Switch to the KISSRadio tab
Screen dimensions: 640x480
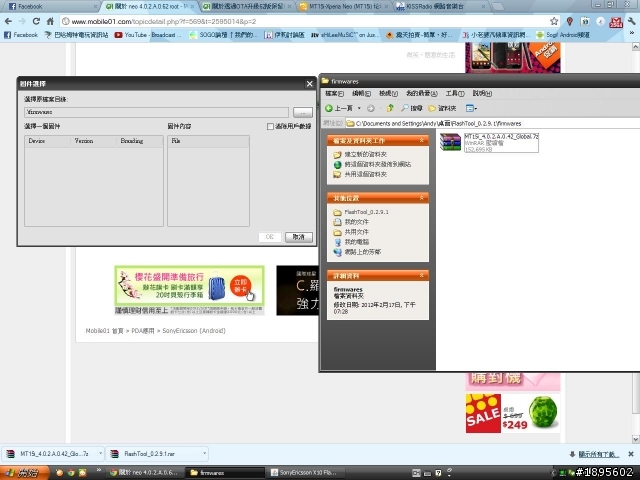[441, 6]
